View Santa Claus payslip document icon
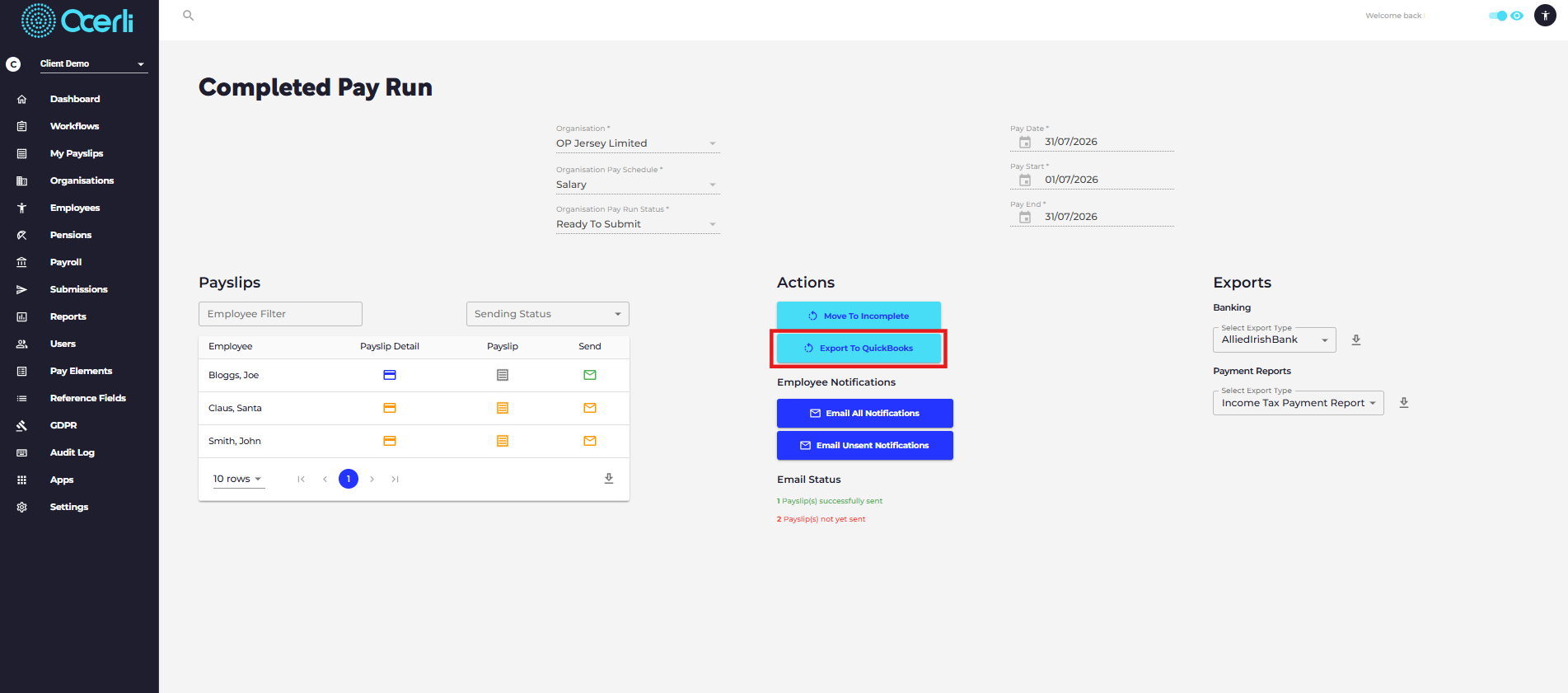This screenshot has width=1568, height=693. coord(503,408)
